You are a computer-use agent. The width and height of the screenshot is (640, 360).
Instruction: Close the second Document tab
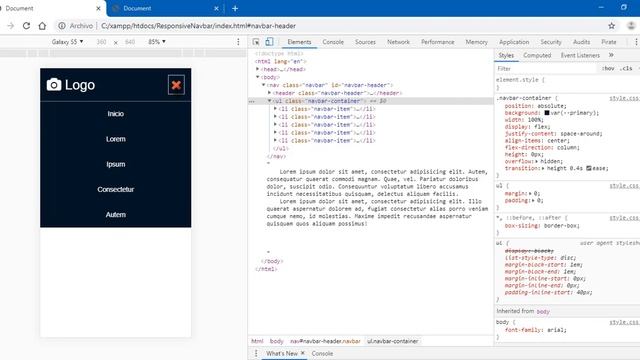tap(216, 8)
